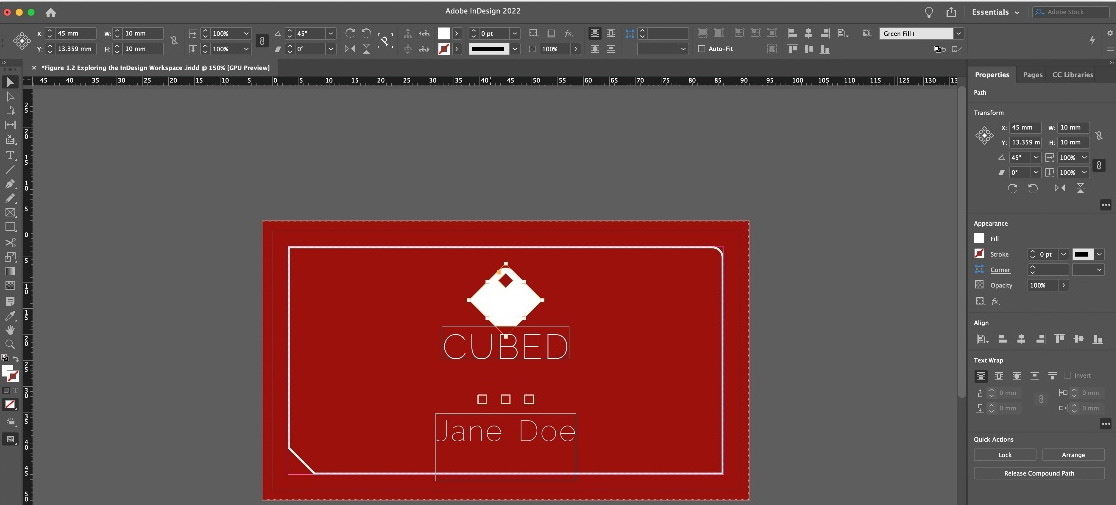Select the Properties tab
The width and height of the screenshot is (1116, 505).
click(x=991, y=75)
